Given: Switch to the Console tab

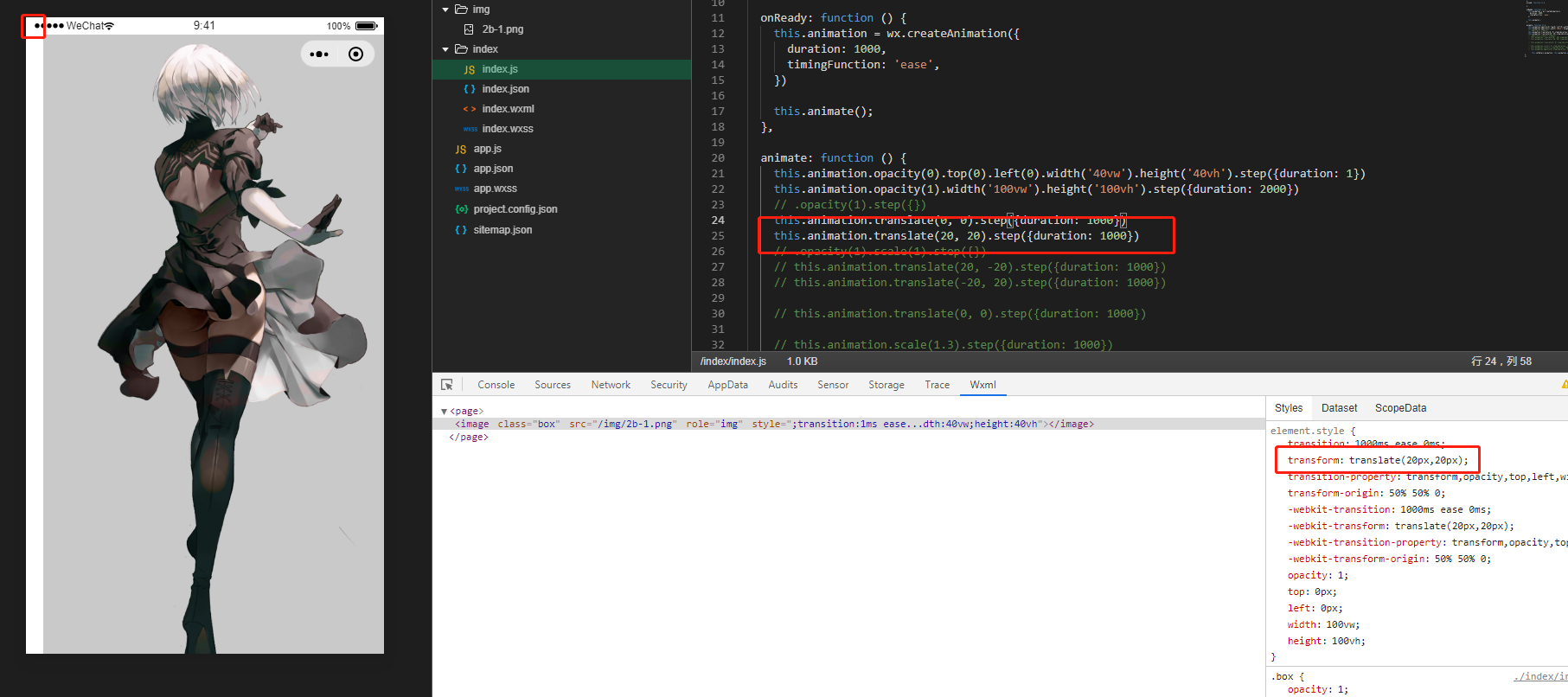Looking at the screenshot, I should [x=496, y=385].
